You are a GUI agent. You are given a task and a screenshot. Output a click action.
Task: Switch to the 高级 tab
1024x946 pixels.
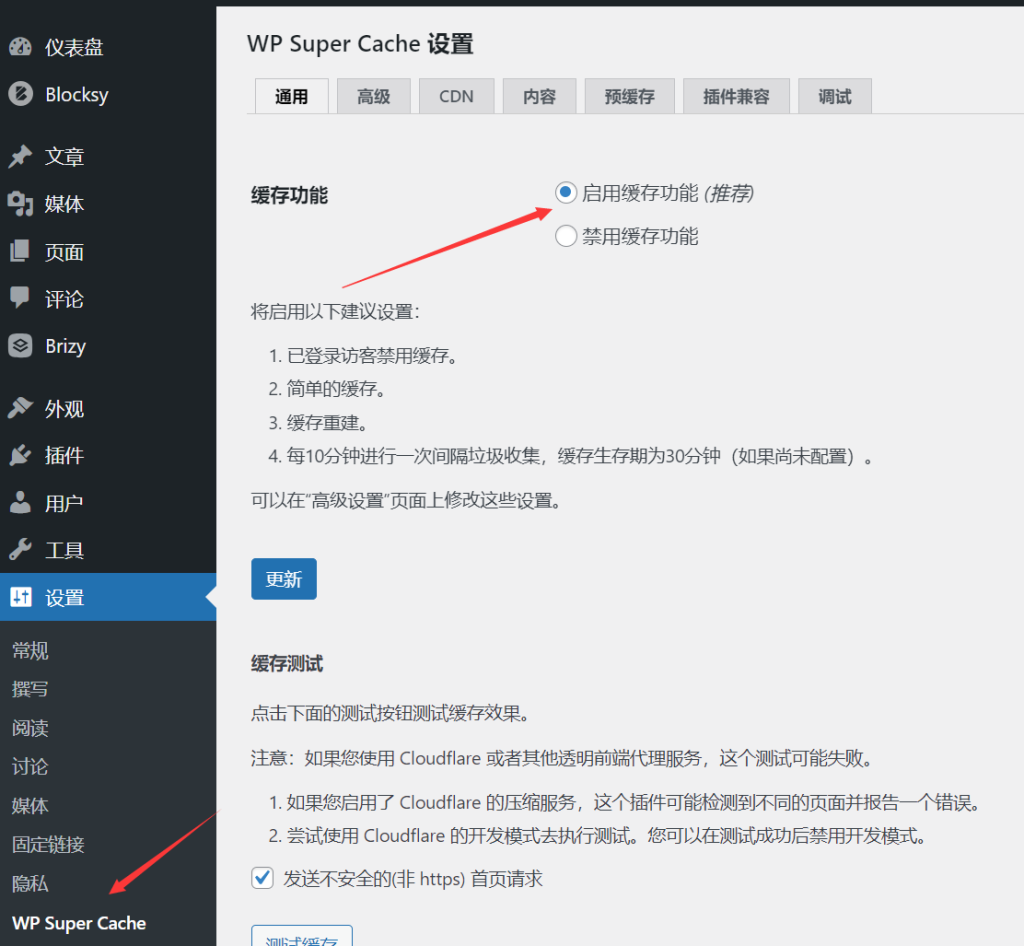(373, 97)
